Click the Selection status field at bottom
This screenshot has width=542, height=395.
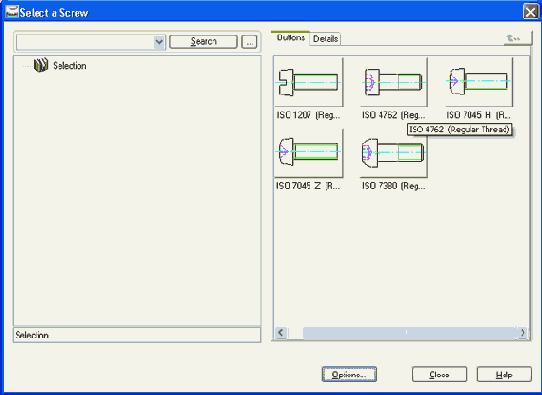click(x=137, y=335)
